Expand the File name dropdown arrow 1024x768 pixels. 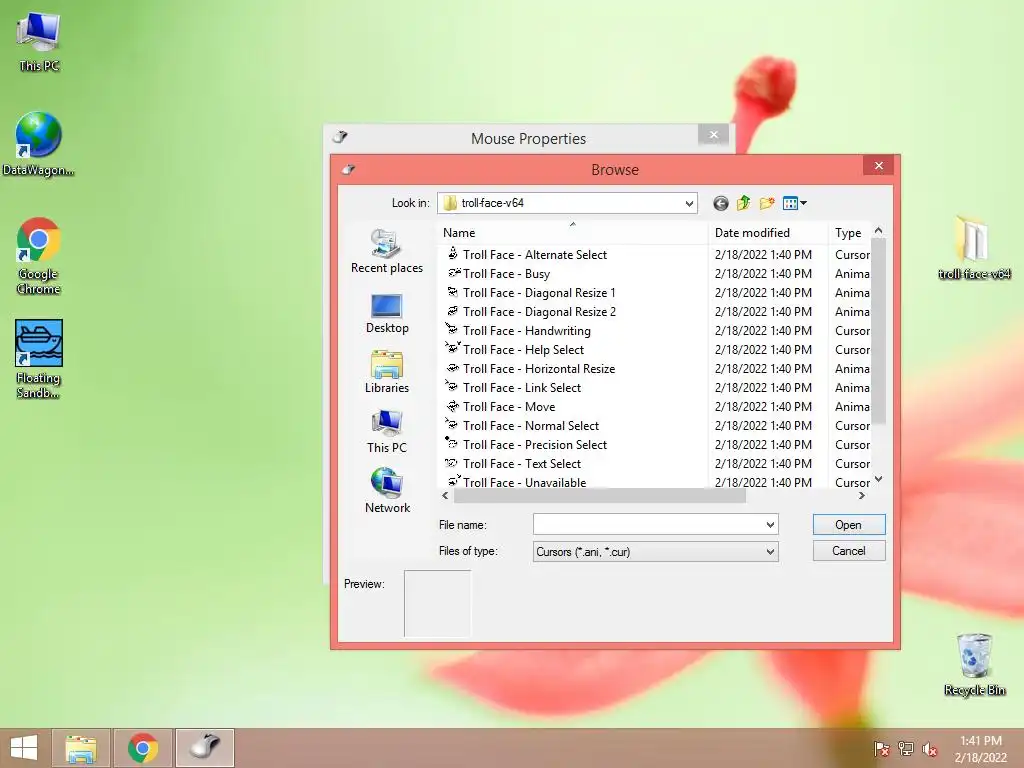[770, 524]
